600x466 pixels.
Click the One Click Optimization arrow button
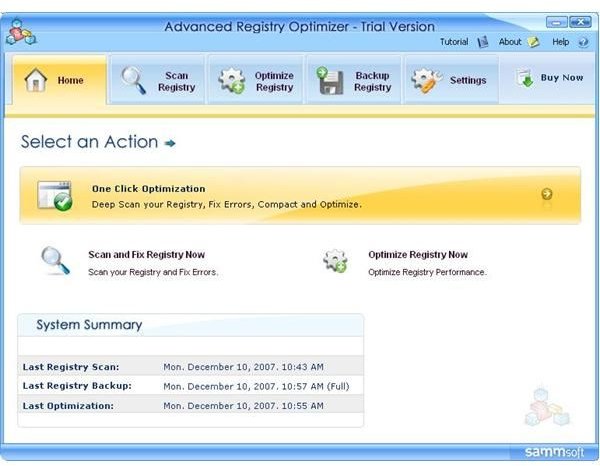click(x=547, y=194)
